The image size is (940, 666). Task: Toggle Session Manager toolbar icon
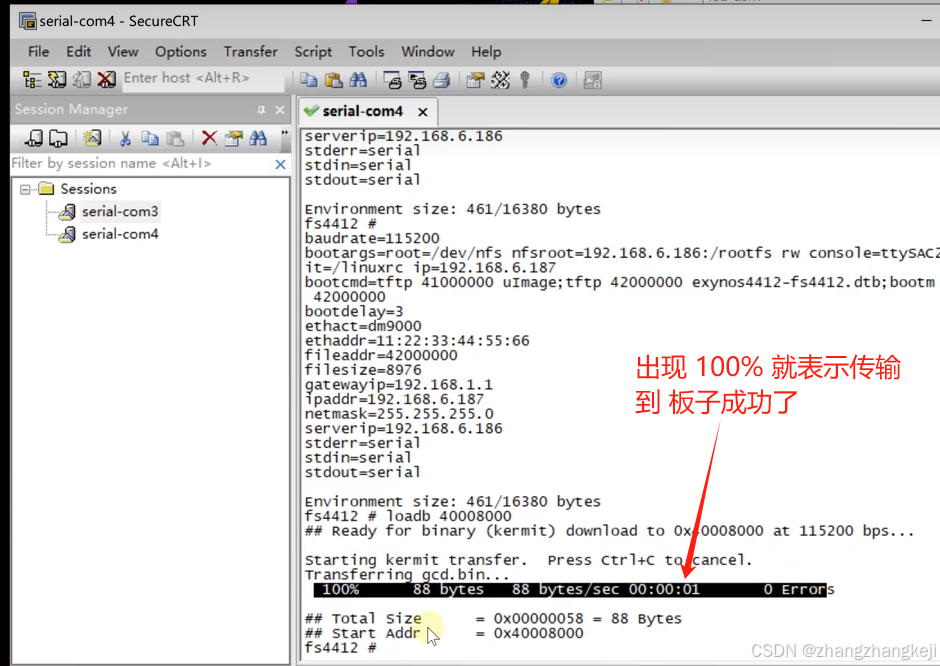point(32,80)
